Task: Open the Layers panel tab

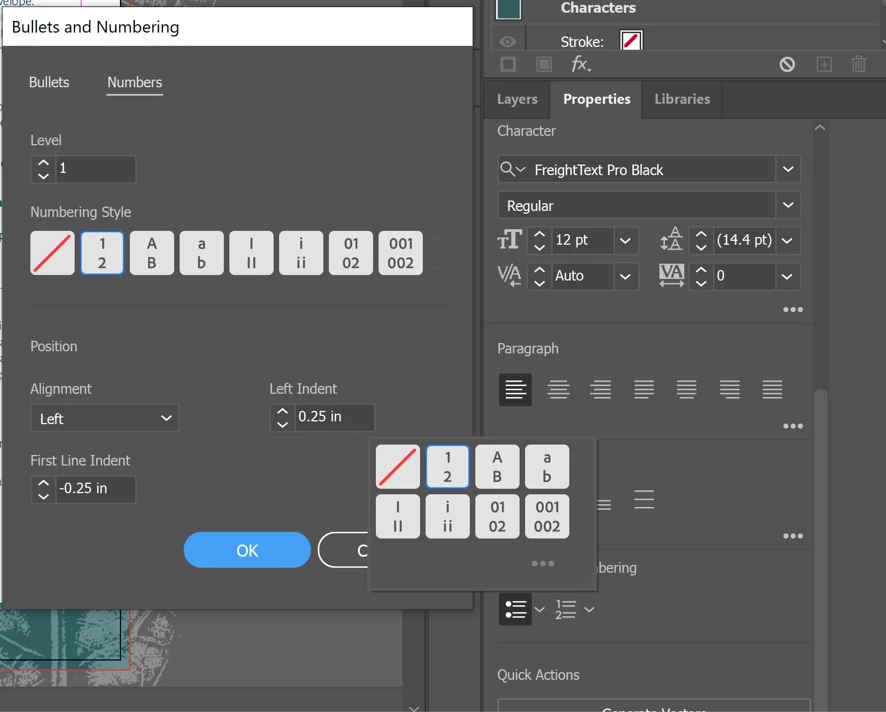Action: [x=517, y=99]
